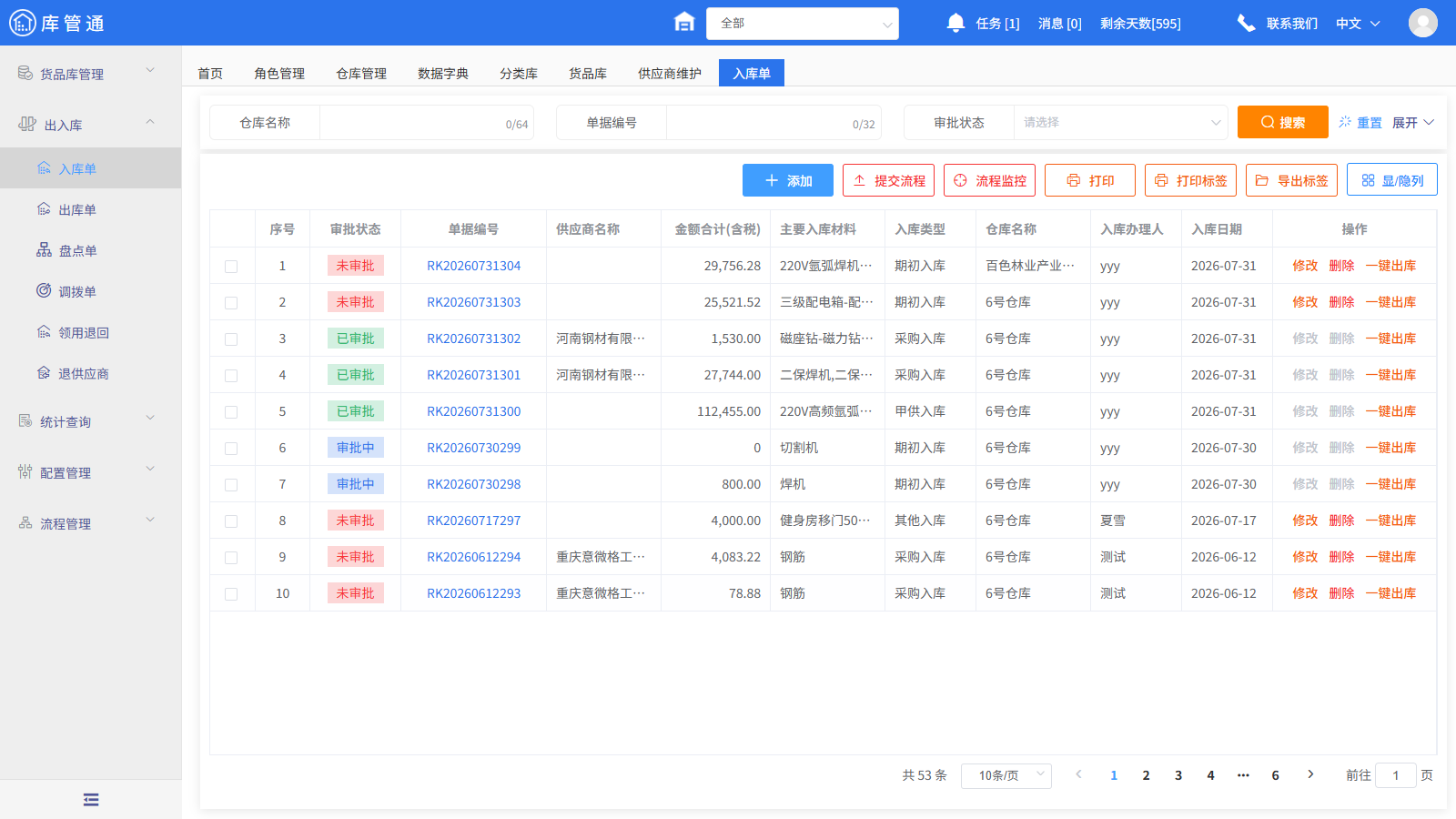Click the 流程管理 sidebar icon
The height and width of the screenshot is (819, 1456).
tap(25, 522)
